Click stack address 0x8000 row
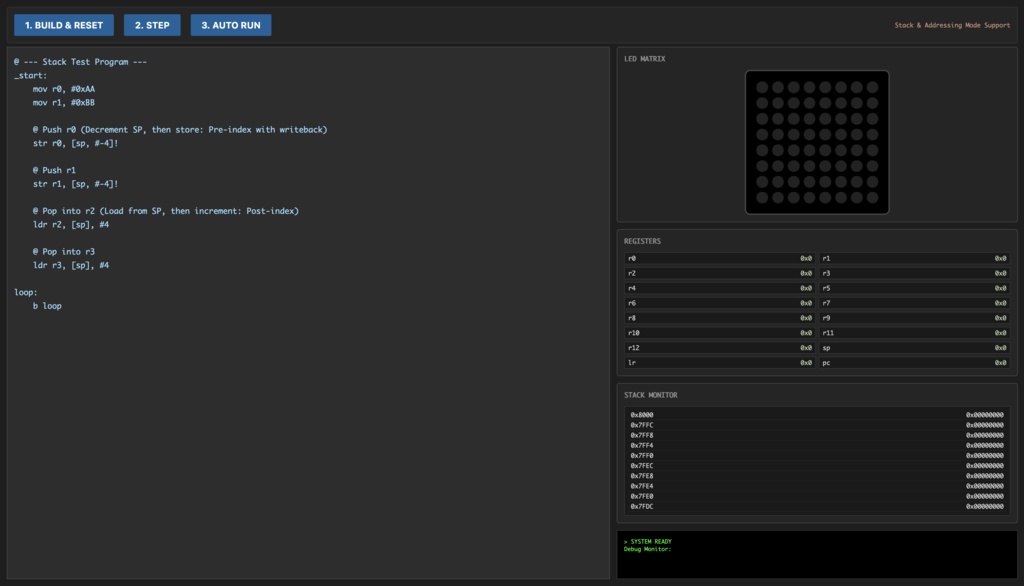Image resolution: width=1024 pixels, height=586 pixels. click(817, 415)
